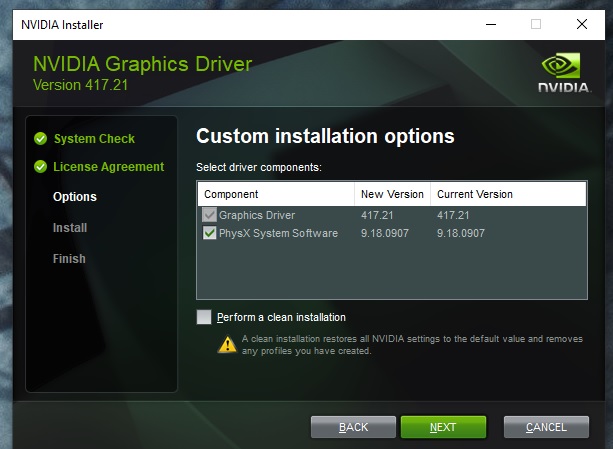Viewport: 613px width, 449px height.
Task: Sort by the Component column header
Action: [276, 194]
